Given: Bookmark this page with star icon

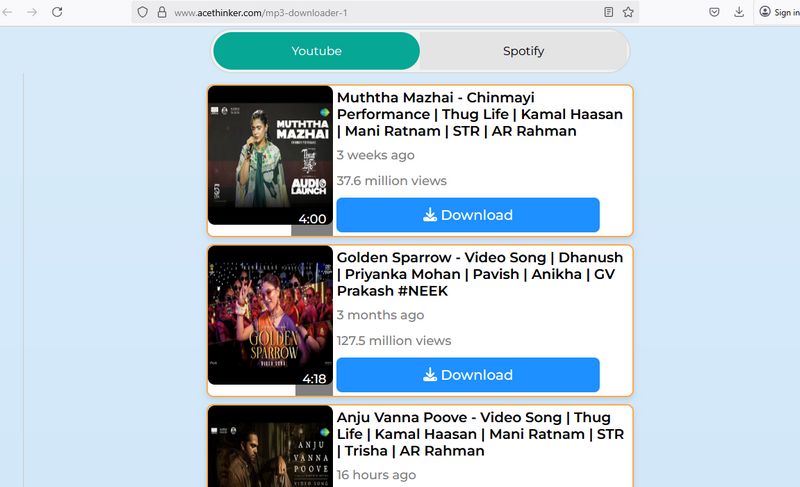Looking at the screenshot, I should [628, 12].
